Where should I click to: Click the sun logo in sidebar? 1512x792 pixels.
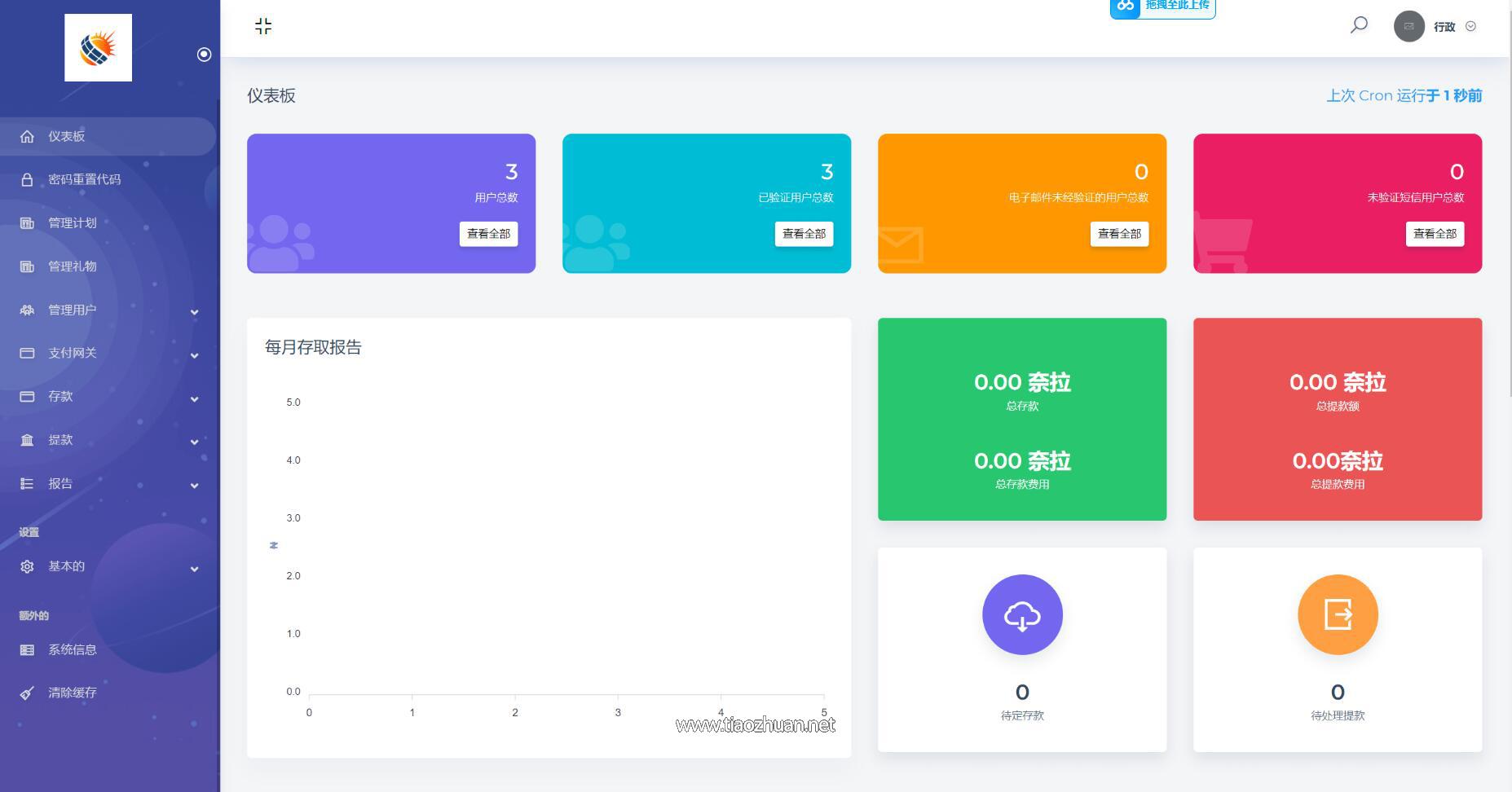(x=98, y=47)
